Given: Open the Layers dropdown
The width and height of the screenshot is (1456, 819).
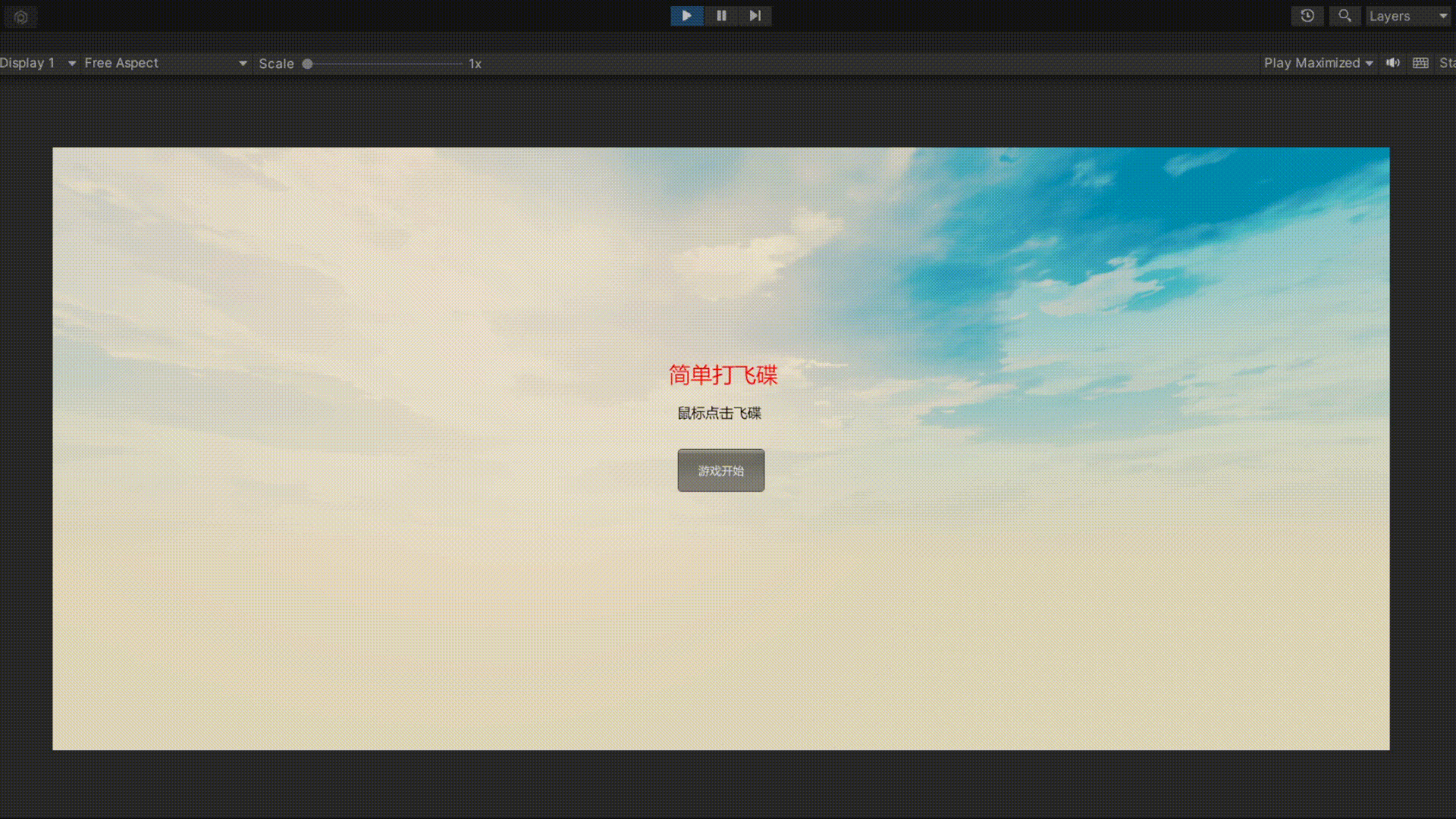Looking at the screenshot, I should tap(1408, 16).
